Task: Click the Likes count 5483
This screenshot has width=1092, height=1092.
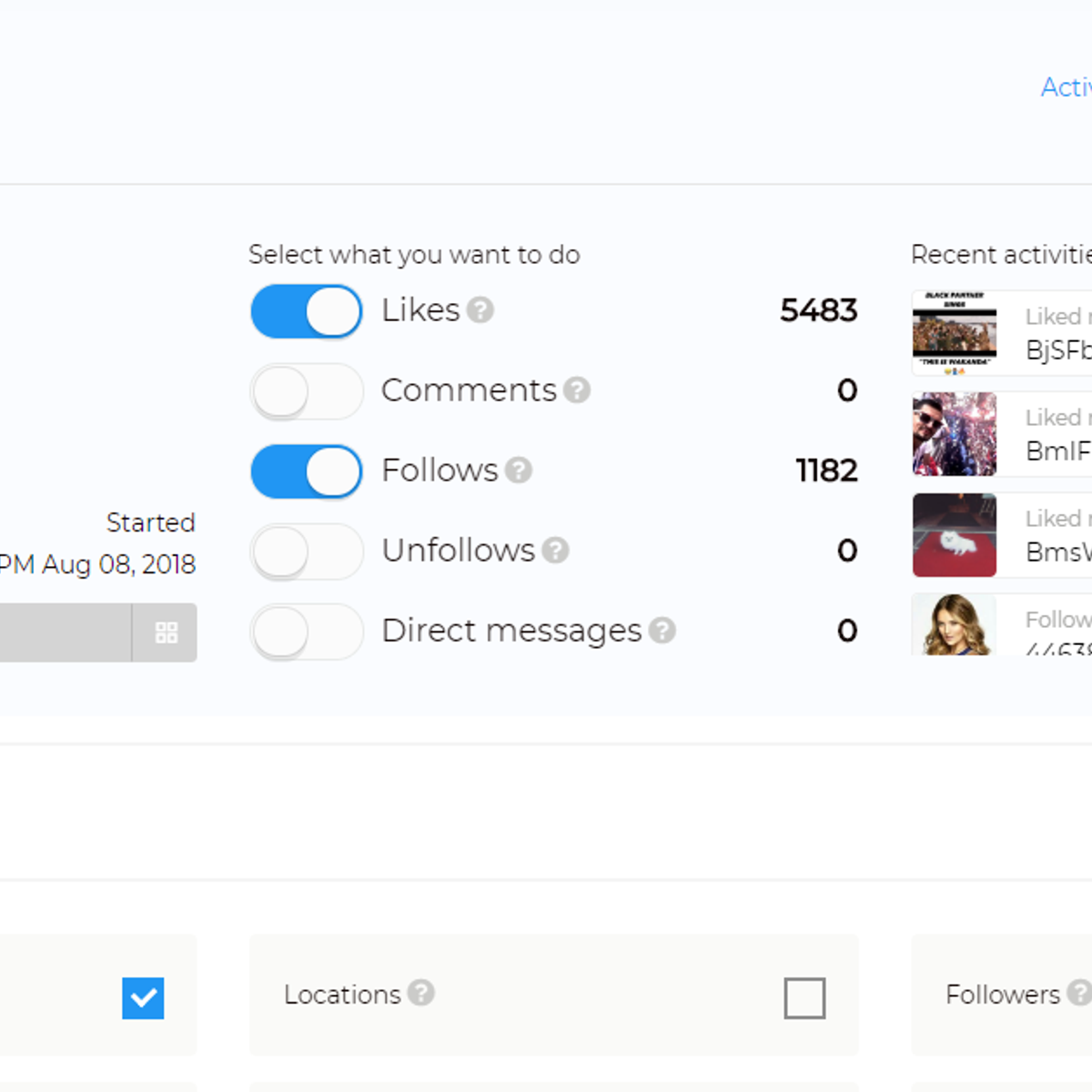Action: click(x=819, y=310)
